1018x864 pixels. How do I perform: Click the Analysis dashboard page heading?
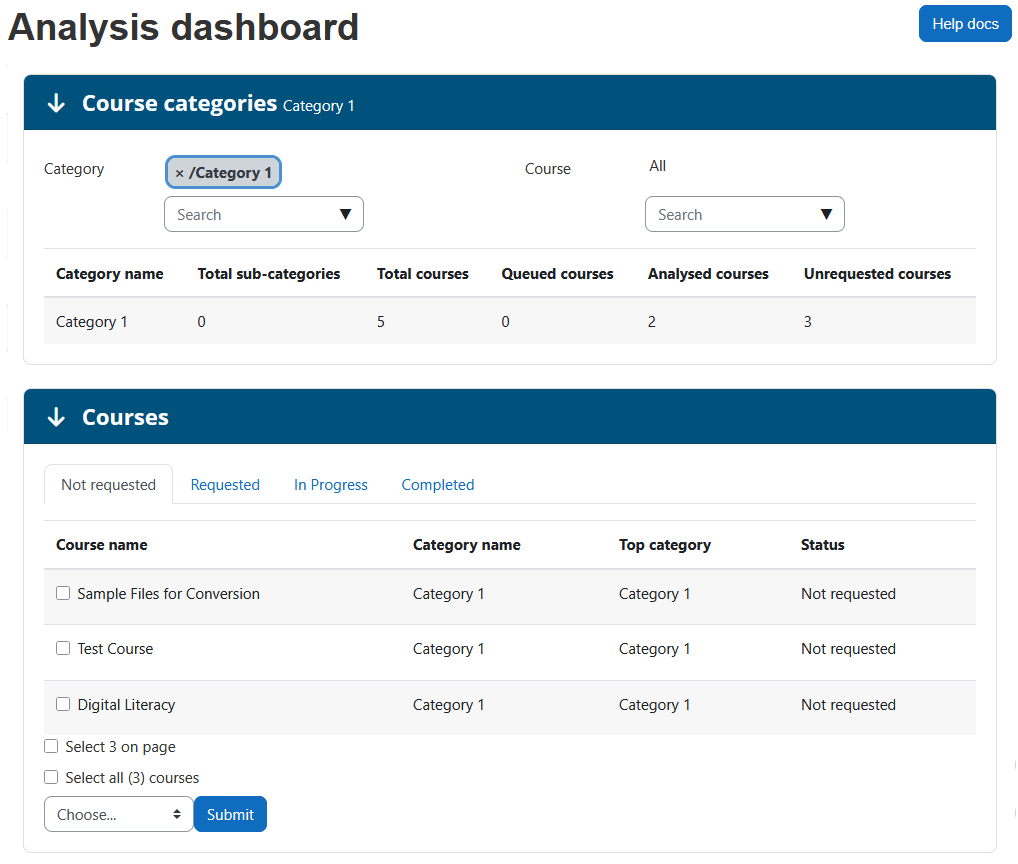tap(184, 27)
